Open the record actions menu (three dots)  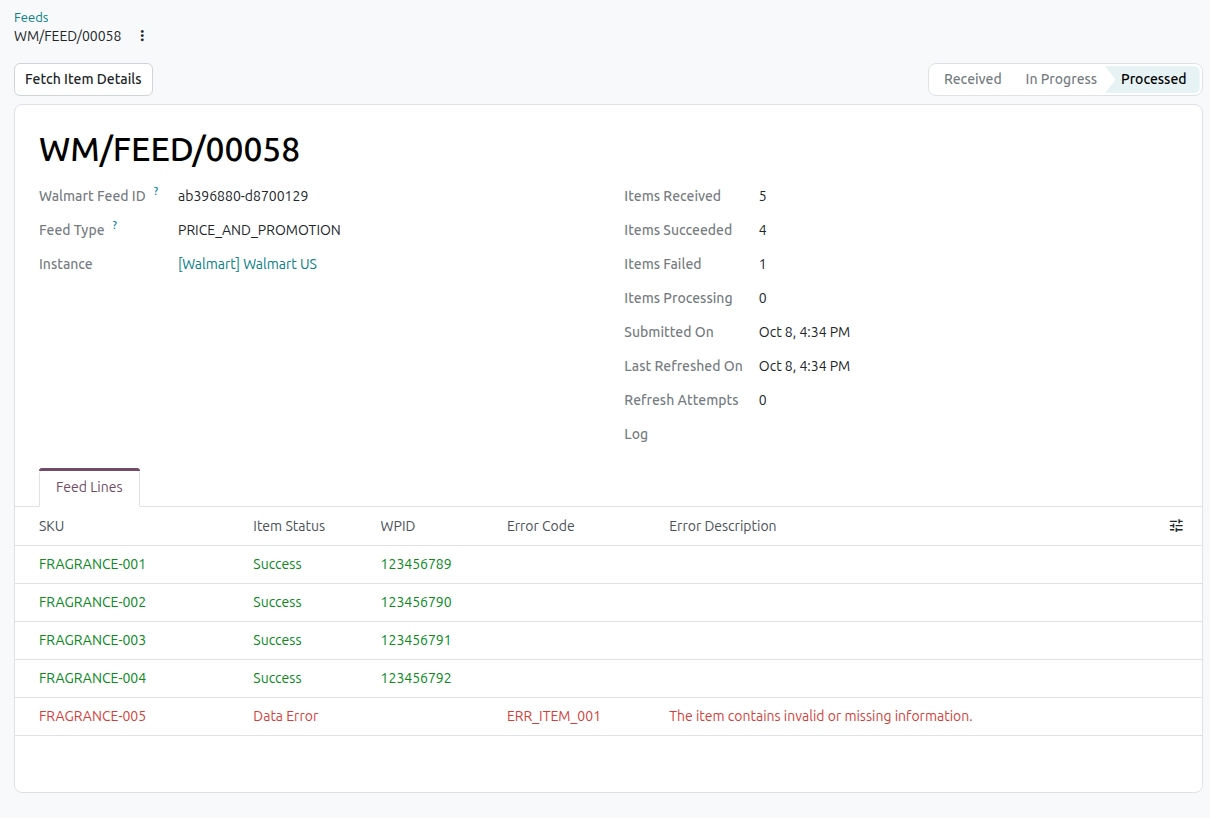click(x=142, y=36)
